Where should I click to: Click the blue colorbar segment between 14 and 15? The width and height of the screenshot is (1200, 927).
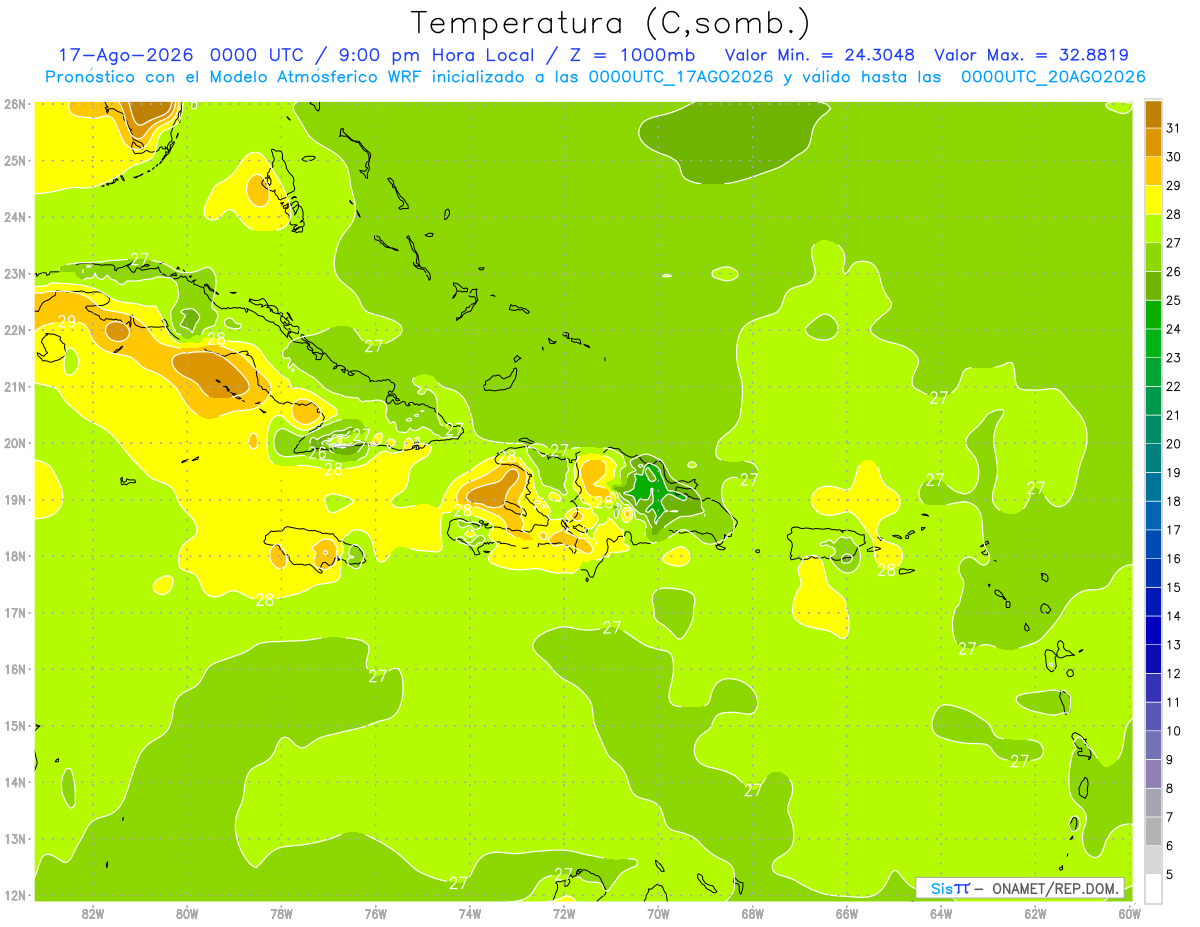1153,602
